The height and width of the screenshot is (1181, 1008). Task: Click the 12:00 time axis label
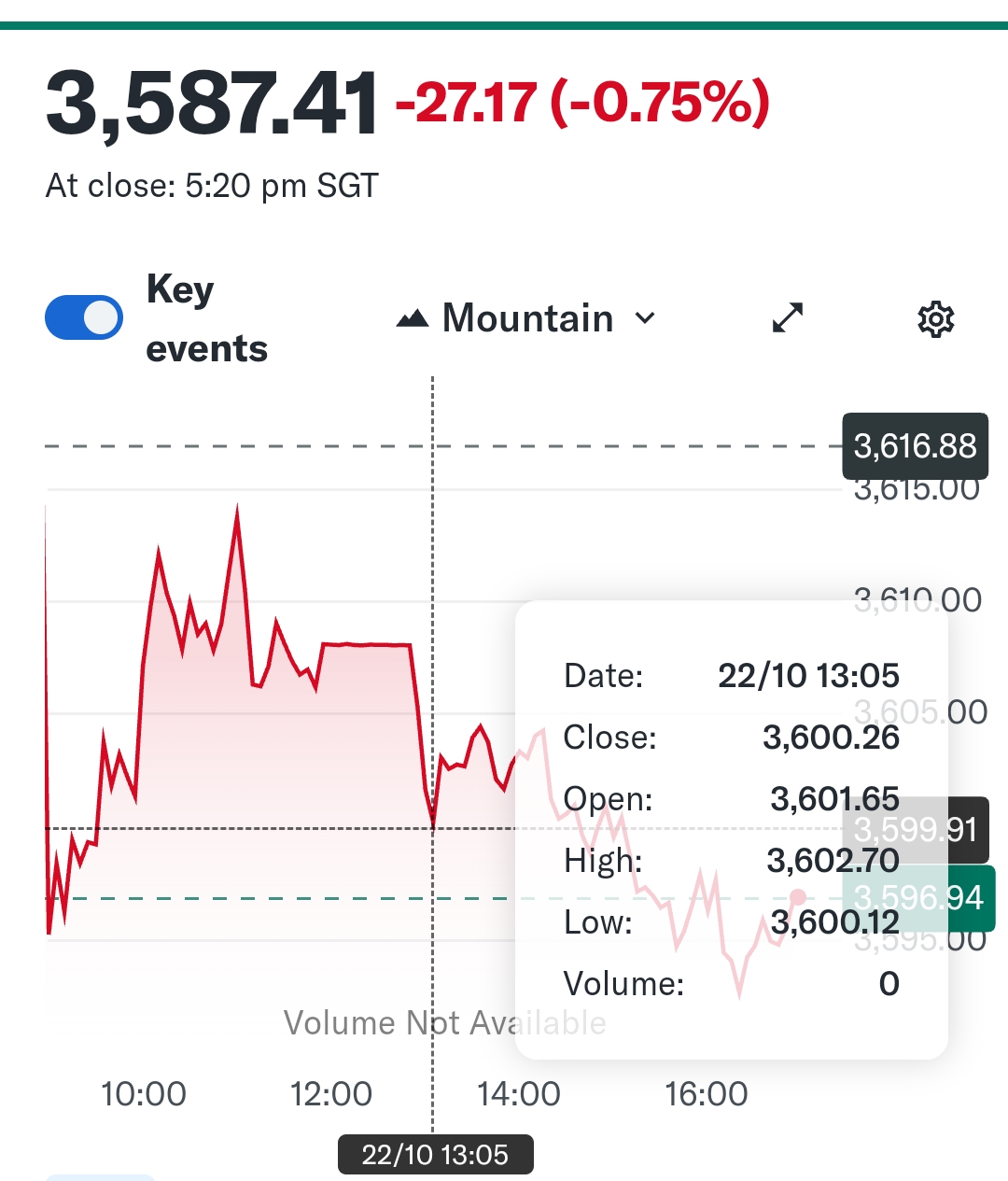[x=331, y=1093]
